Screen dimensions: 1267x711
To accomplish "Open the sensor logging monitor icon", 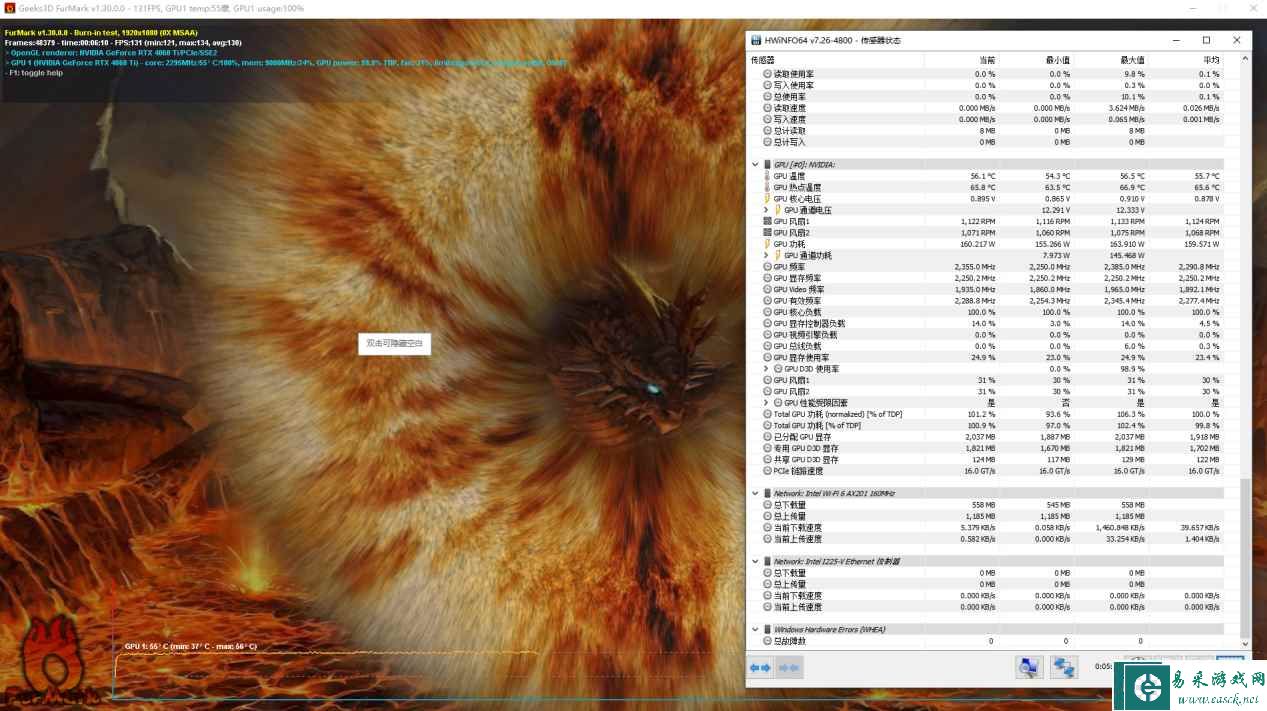I will pos(1027,668).
